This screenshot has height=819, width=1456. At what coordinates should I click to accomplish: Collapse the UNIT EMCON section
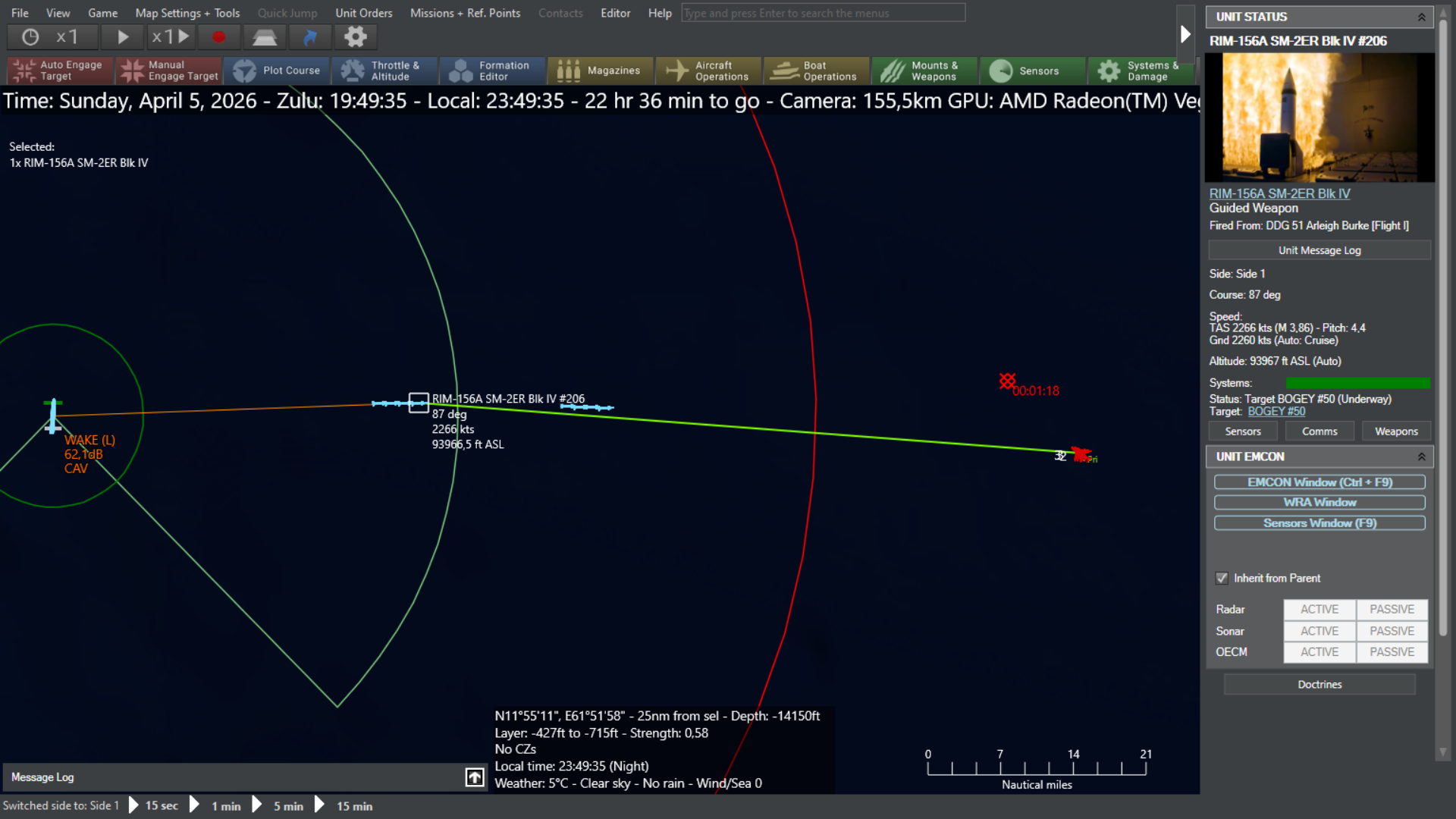pos(1422,457)
